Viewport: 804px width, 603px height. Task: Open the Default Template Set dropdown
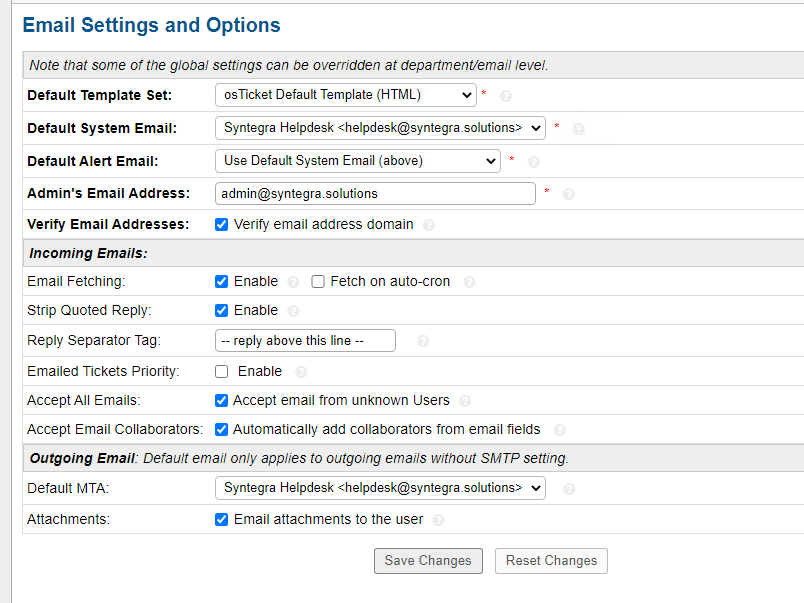point(345,95)
